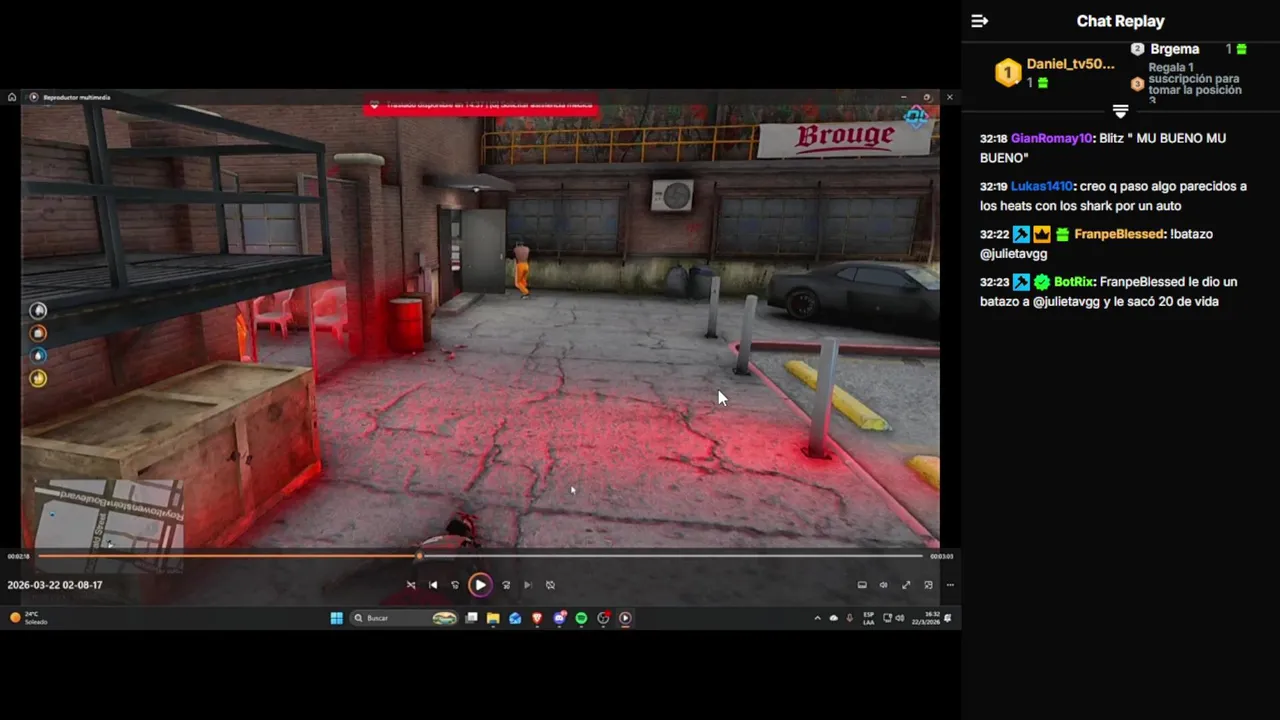Open Brave browser from taskbar
1280x720 pixels.
[537, 618]
